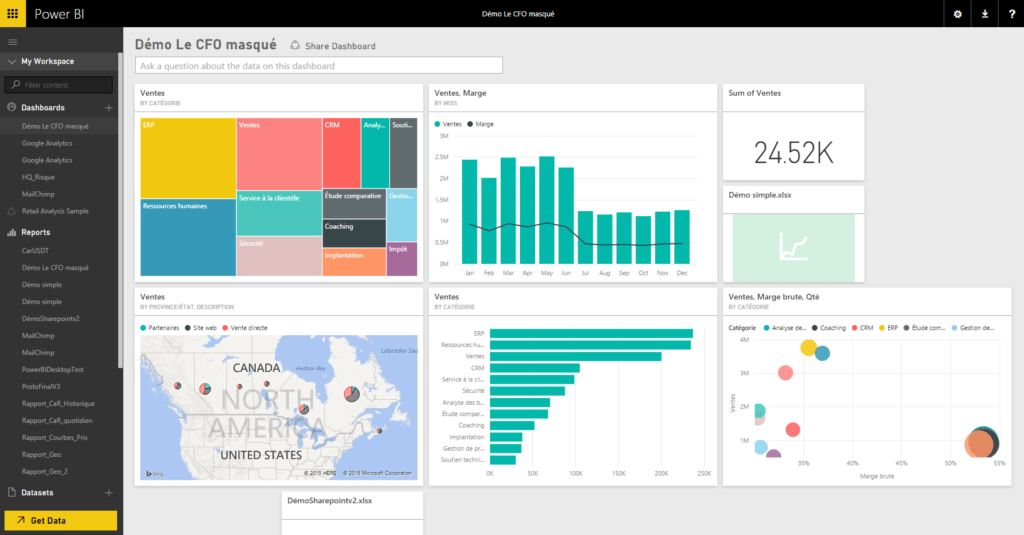Collapse the My Workspace chevron
This screenshot has width=1024, height=535.
[11, 62]
